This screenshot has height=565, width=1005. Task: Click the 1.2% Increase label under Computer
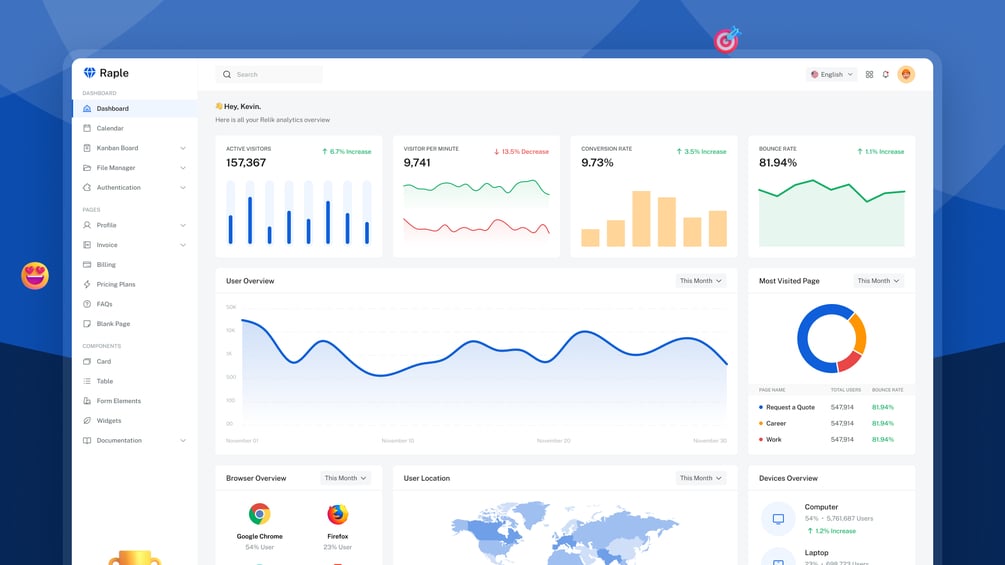pyautogui.click(x=831, y=531)
